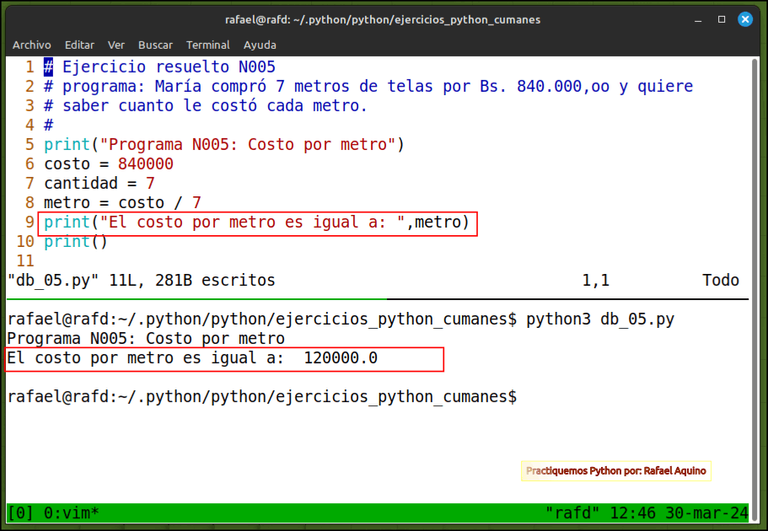This screenshot has width=768, height=531.
Task: Click the print "Programa N005" code line
Action: (224, 145)
